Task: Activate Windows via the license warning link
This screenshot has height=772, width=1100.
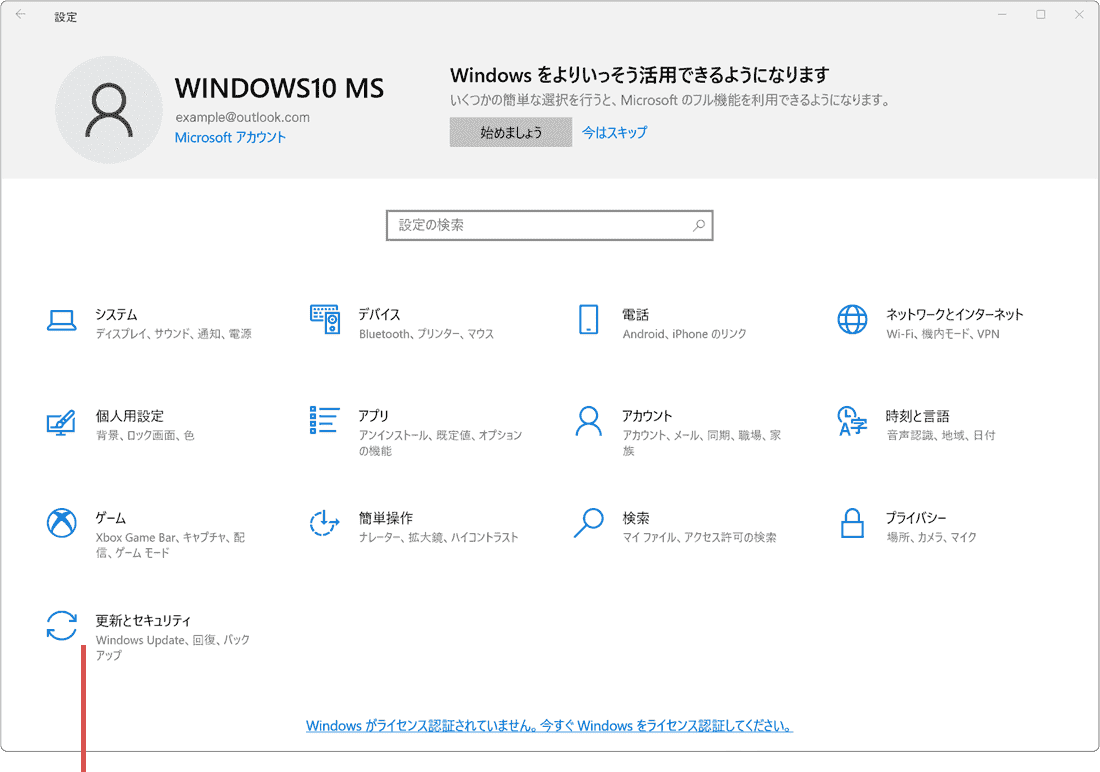Action: (550, 725)
